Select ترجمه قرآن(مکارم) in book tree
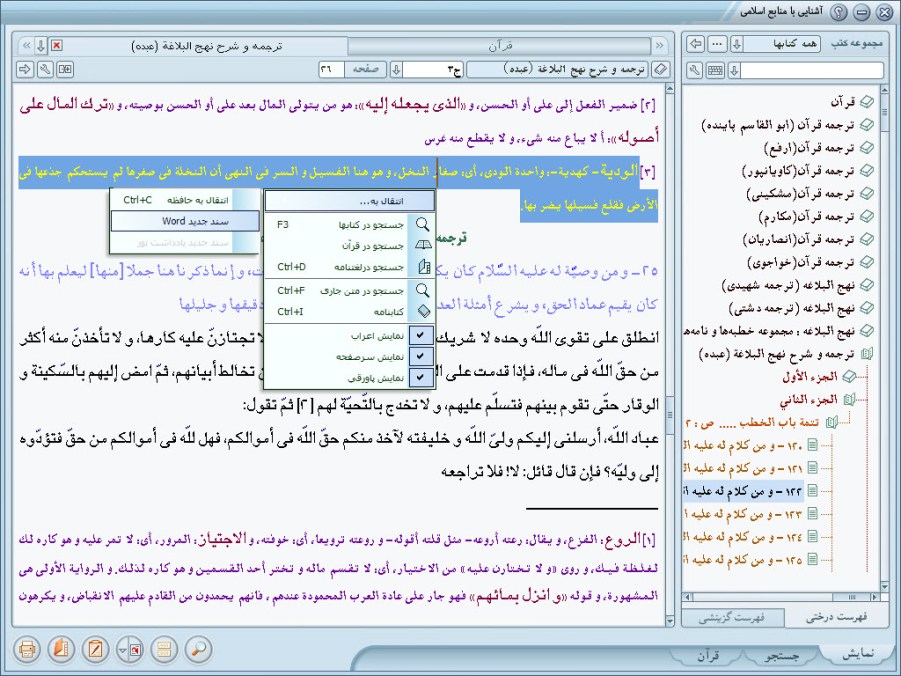The image size is (901, 676). click(806, 216)
